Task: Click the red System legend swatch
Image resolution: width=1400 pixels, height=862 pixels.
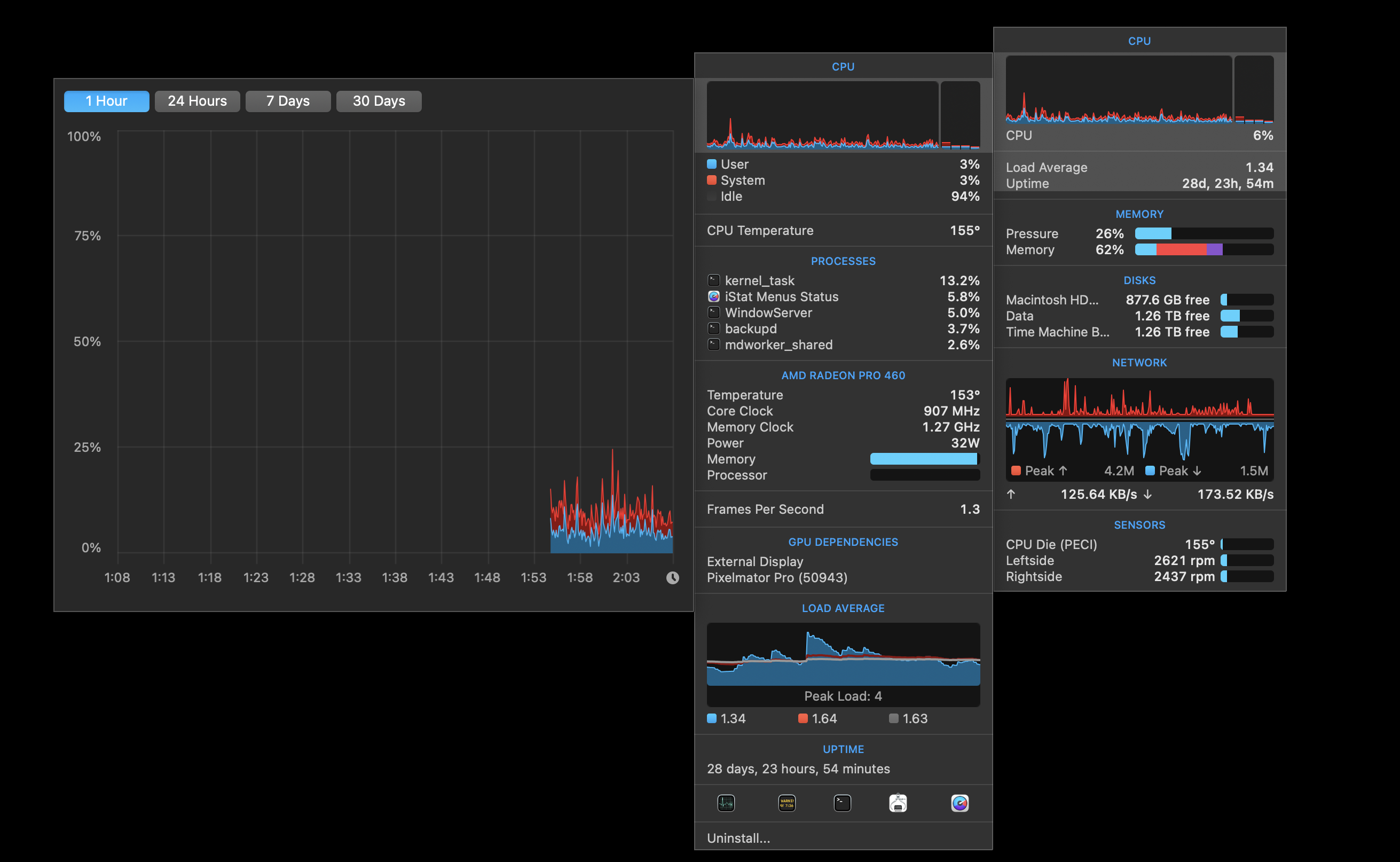Action: point(712,180)
